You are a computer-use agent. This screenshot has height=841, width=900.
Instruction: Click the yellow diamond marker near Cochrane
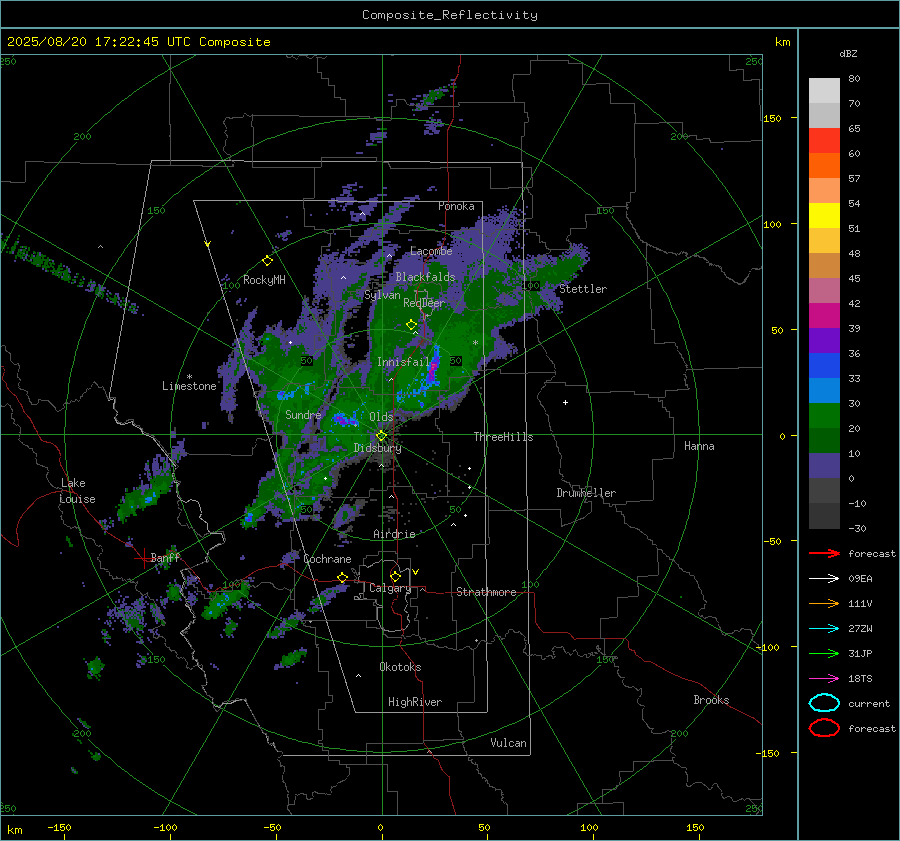[342, 577]
